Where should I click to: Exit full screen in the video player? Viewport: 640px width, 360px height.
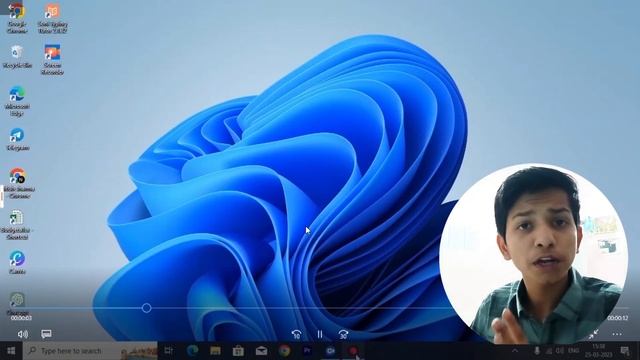click(x=593, y=334)
